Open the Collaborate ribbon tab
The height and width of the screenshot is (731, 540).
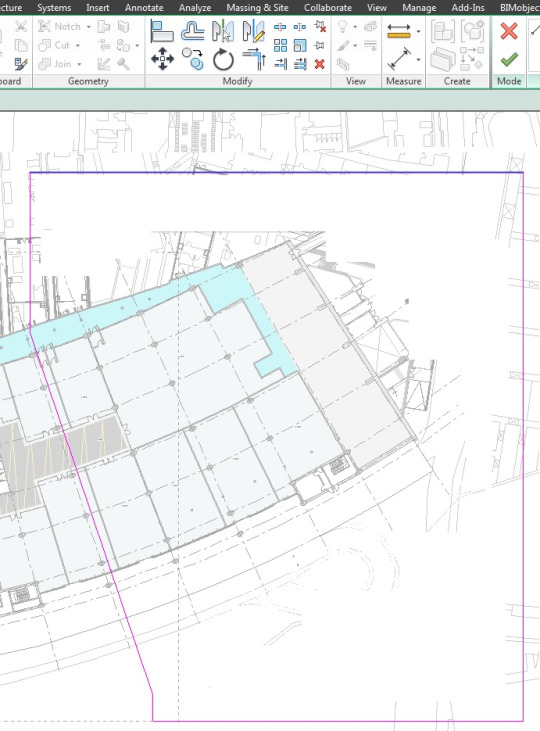click(328, 8)
